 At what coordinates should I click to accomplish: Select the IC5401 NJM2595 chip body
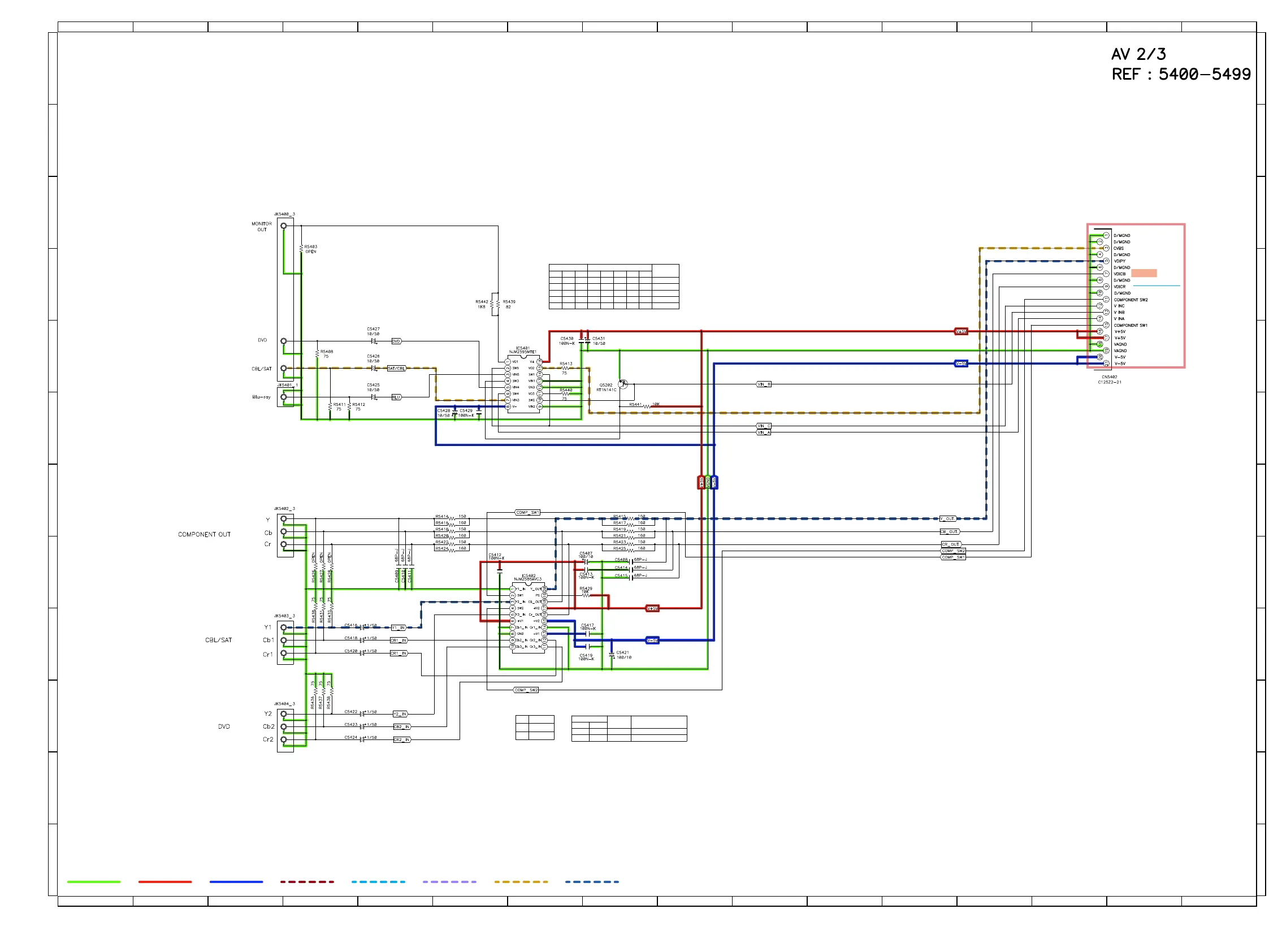(x=523, y=384)
